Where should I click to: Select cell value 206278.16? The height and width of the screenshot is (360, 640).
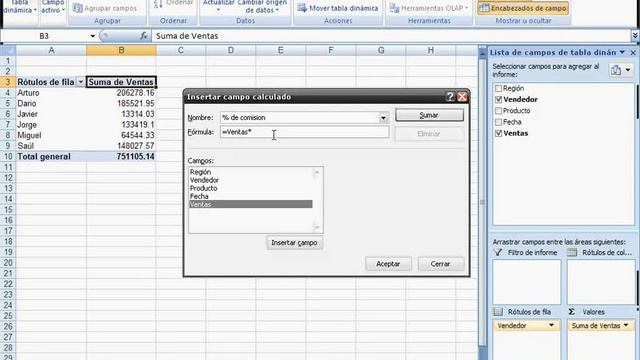(121, 93)
